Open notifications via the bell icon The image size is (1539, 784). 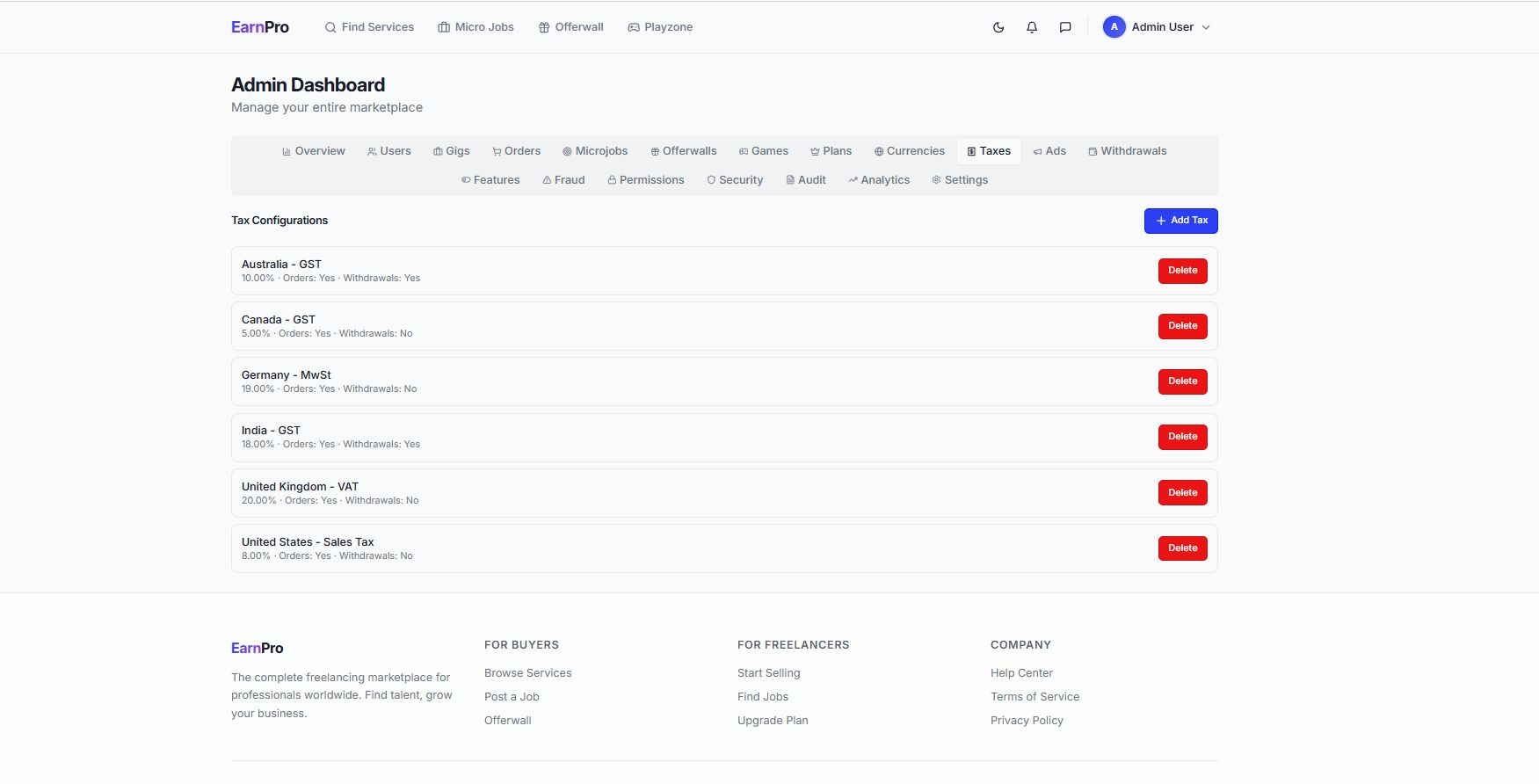[1032, 27]
